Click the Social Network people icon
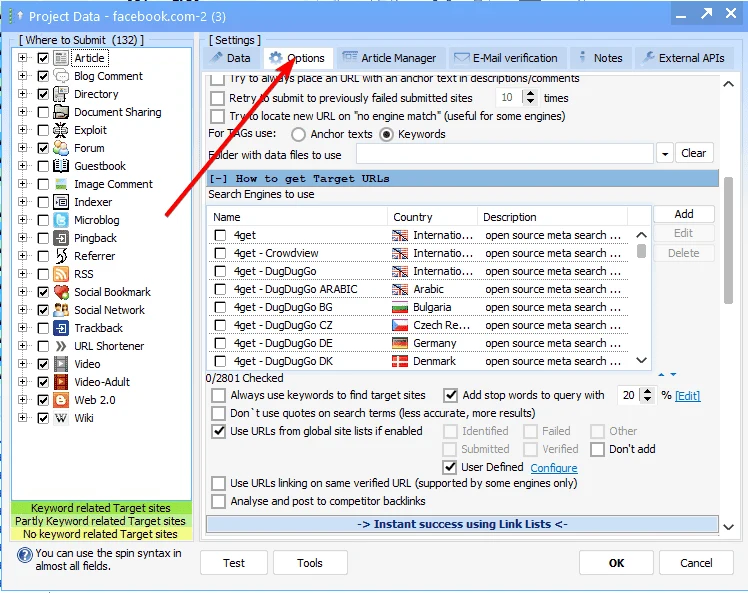This screenshot has width=748, height=593. (x=61, y=310)
